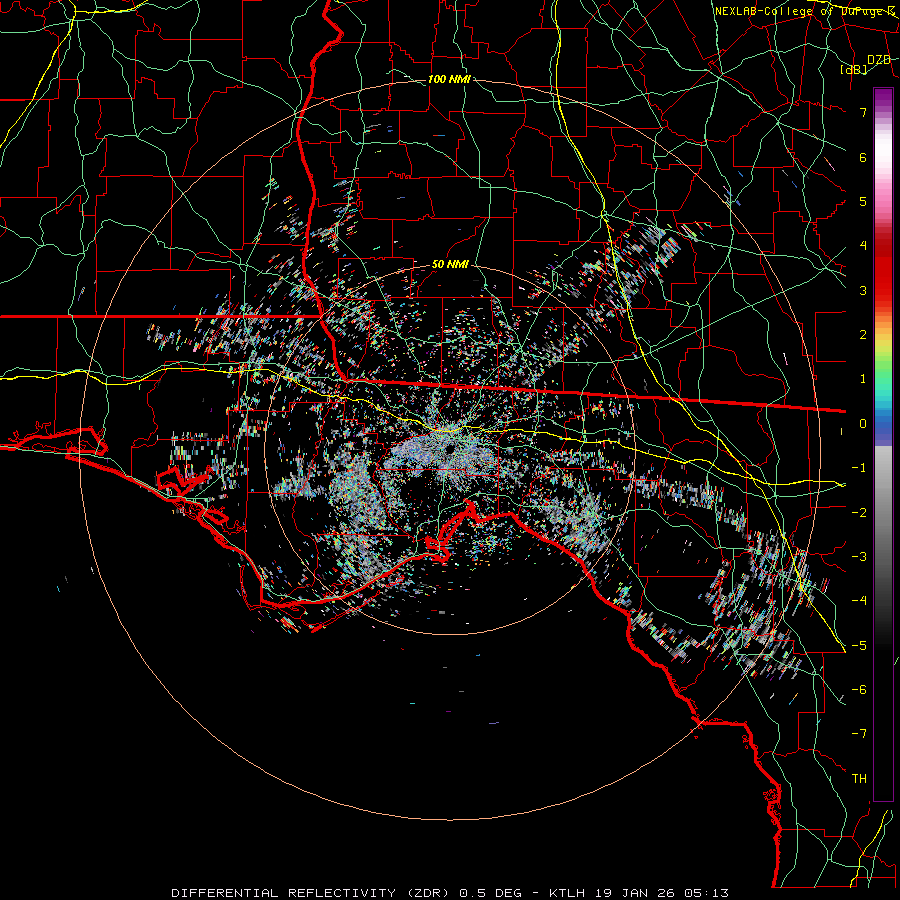Click the '-7' value on the color scale
The width and height of the screenshot is (900, 900).
click(859, 734)
